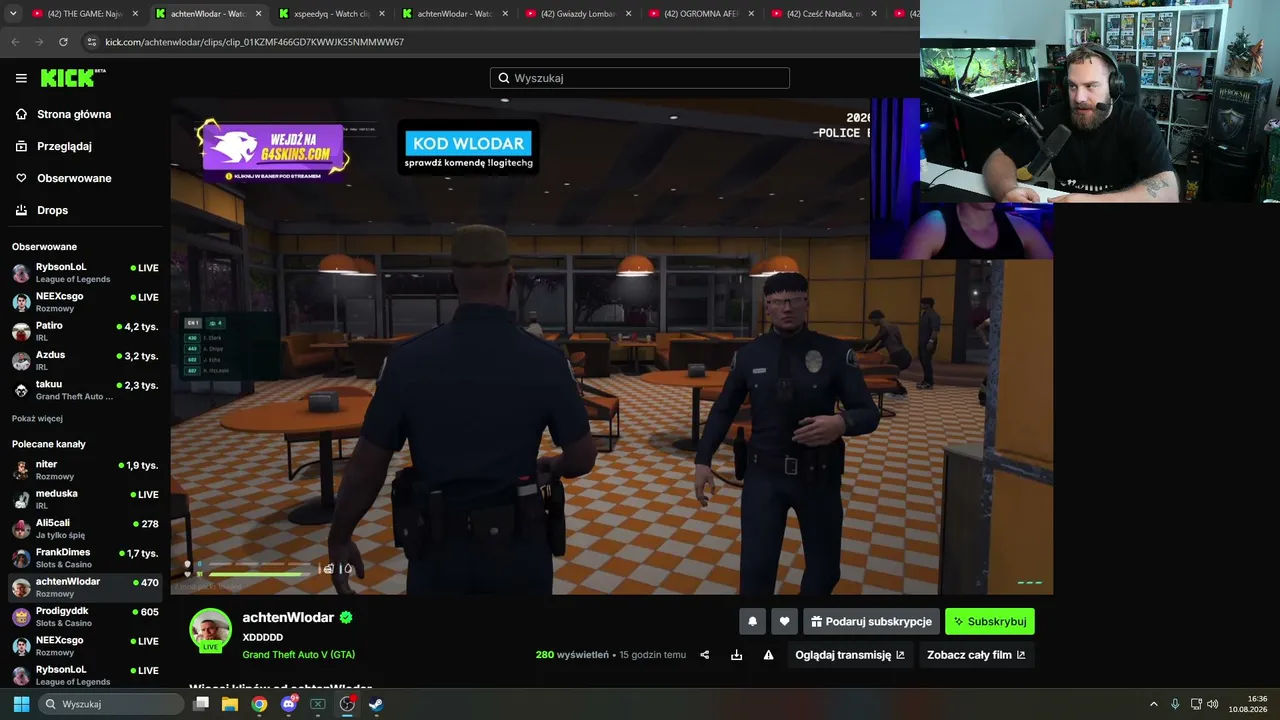The height and width of the screenshot is (720, 1280).
Task: Open Discord from the taskbar
Action: pos(289,704)
